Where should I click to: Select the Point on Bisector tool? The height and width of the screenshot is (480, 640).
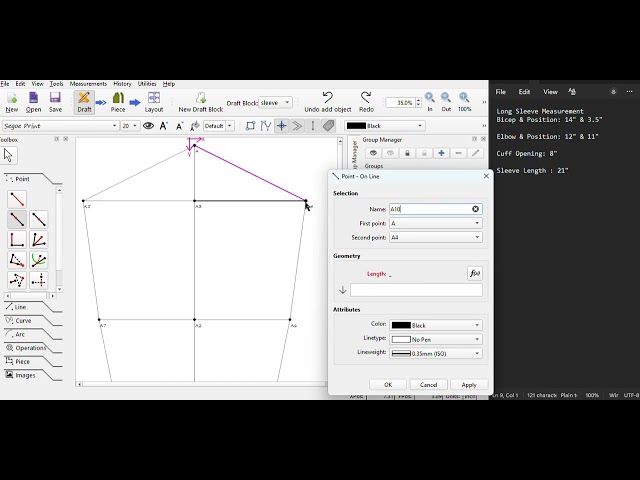point(38,240)
